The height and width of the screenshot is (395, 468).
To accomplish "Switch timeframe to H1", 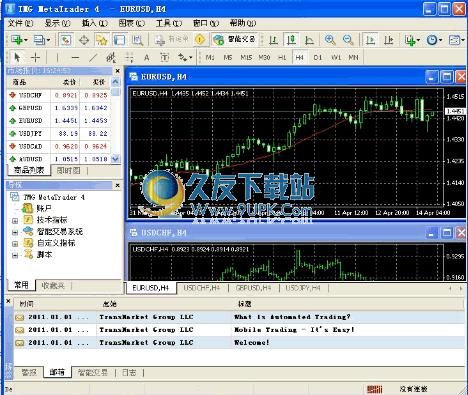I will tap(282, 58).
